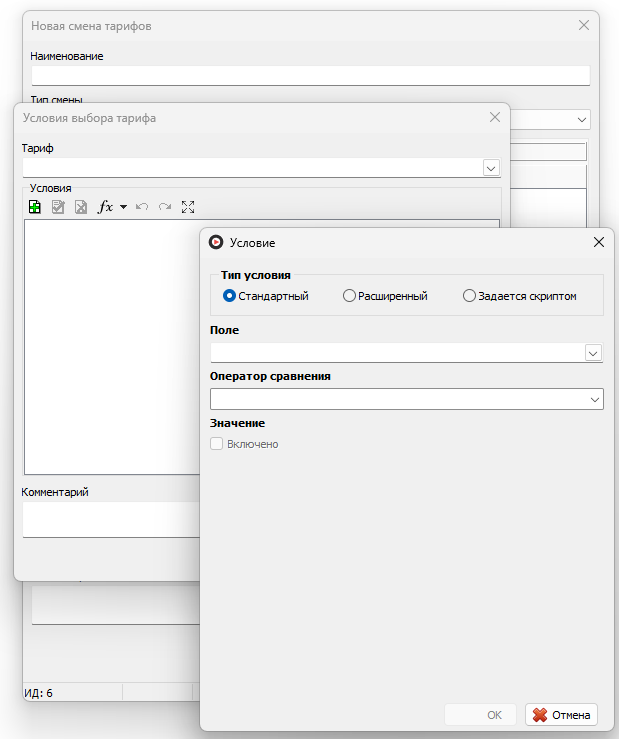
Task: Select the Расширенный radio button
Action: pos(349,296)
